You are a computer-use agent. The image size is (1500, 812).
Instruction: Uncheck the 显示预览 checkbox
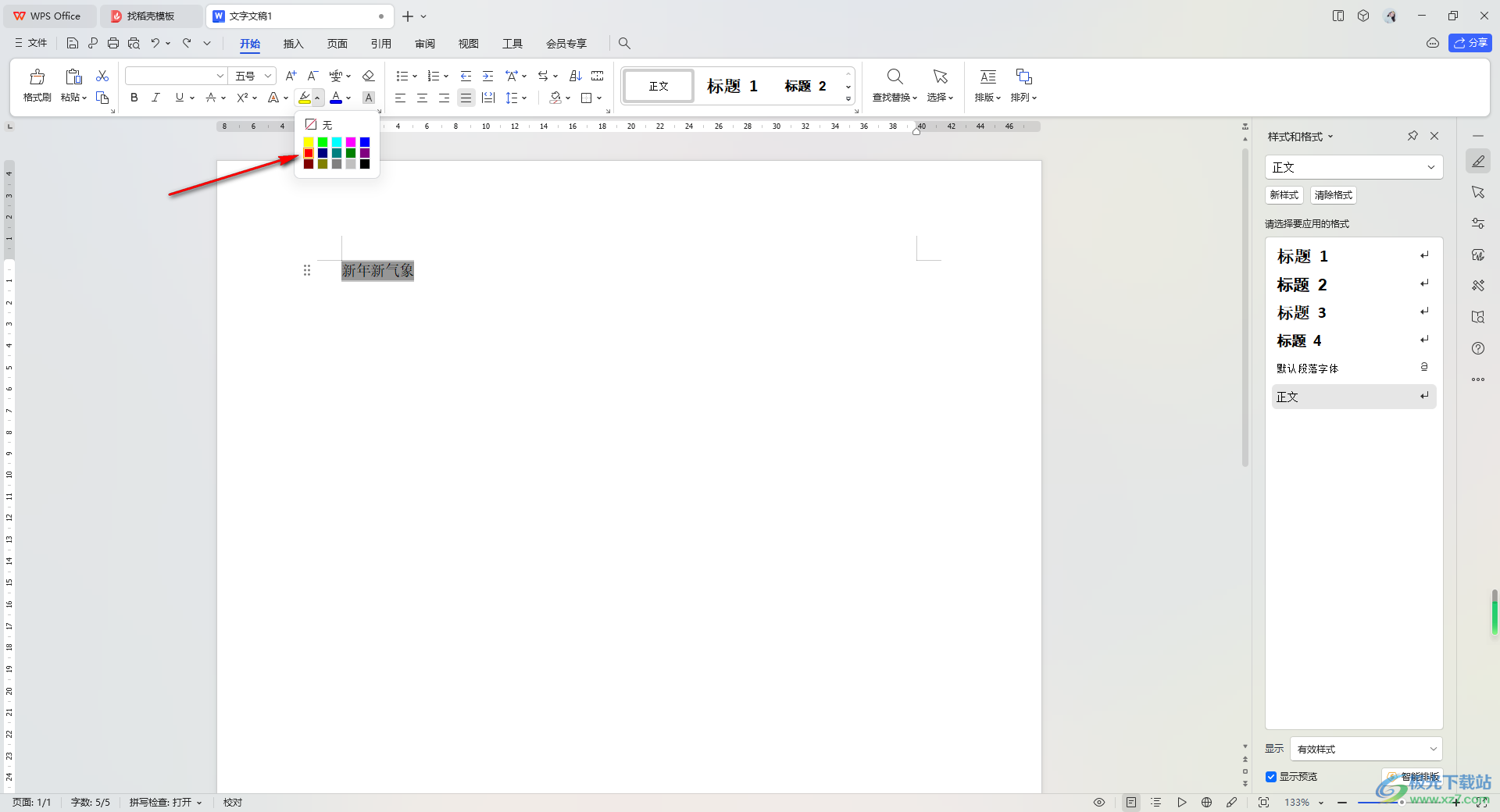(x=1271, y=776)
